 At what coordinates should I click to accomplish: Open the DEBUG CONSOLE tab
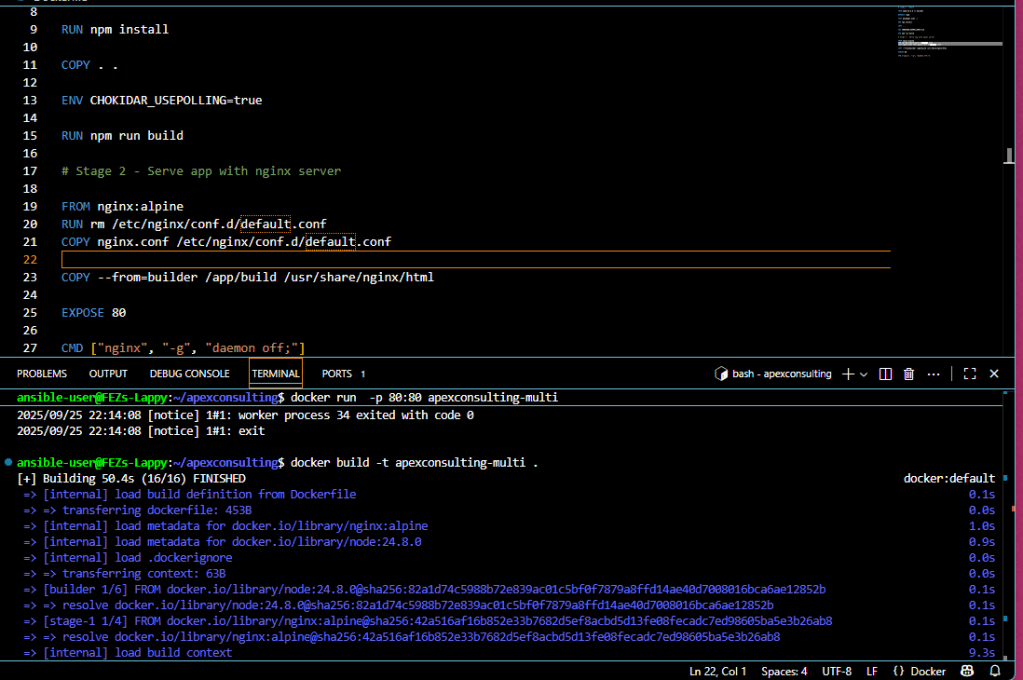189,374
